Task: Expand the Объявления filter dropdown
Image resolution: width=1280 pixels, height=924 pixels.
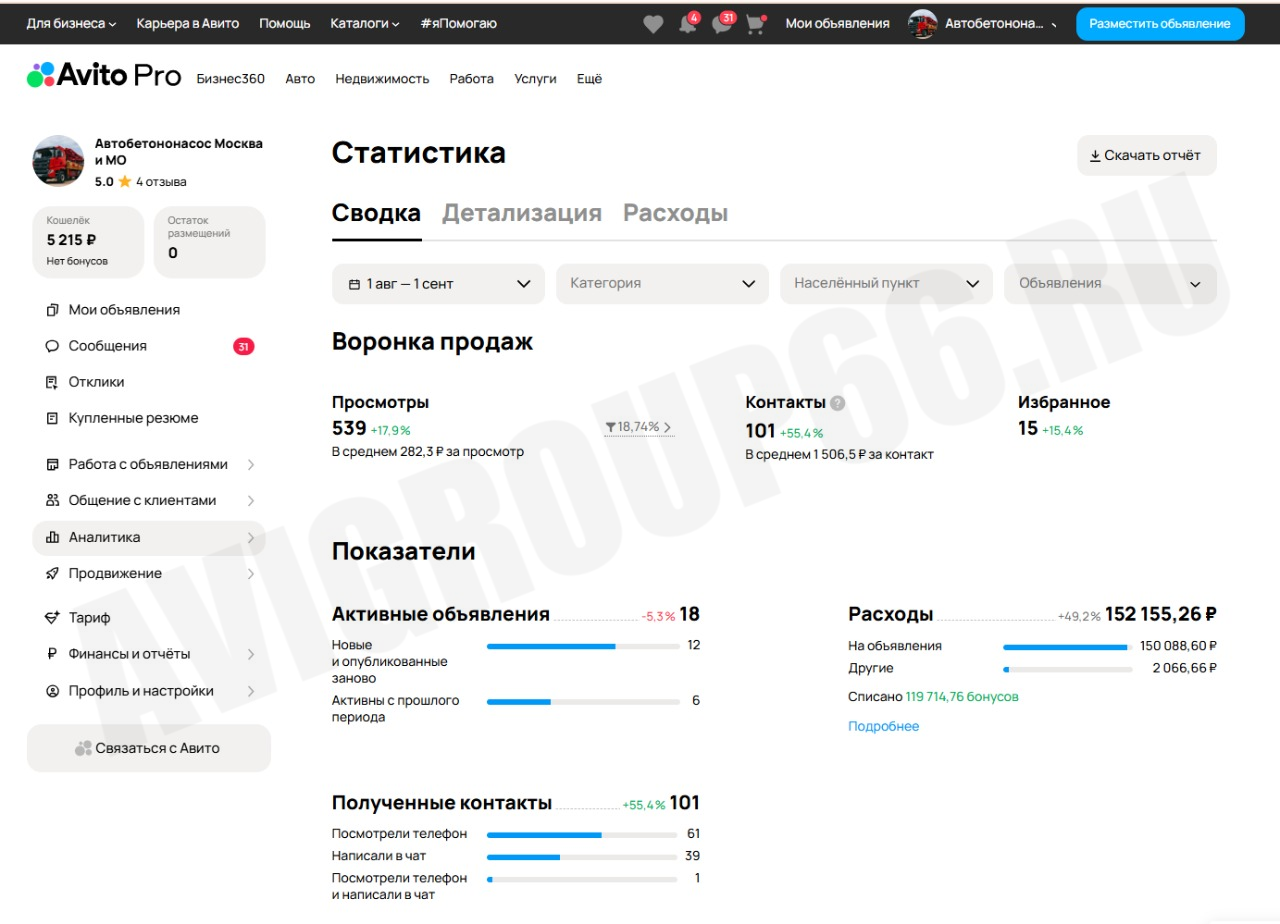Action: tap(1110, 284)
